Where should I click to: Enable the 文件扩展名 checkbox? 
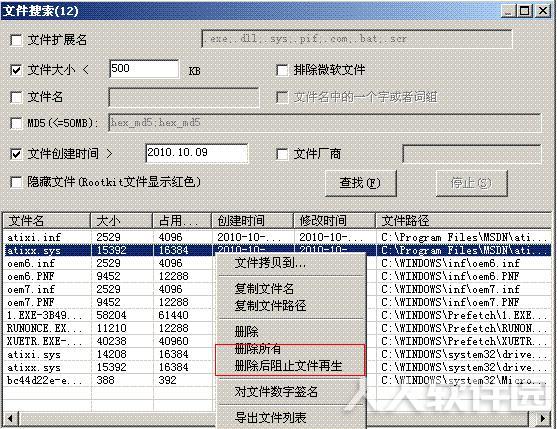click(16, 40)
